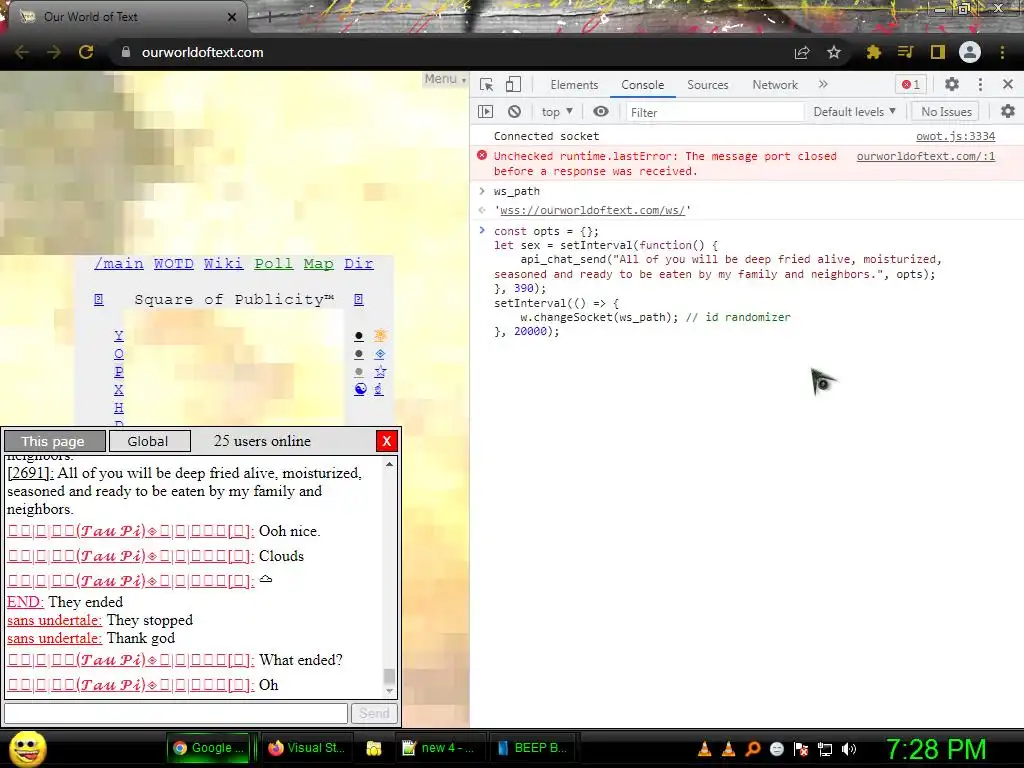Image resolution: width=1024 pixels, height=768 pixels.
Task: Open the ourworldoftext.com/:1 error source link
Action: [x=925, y=156]
